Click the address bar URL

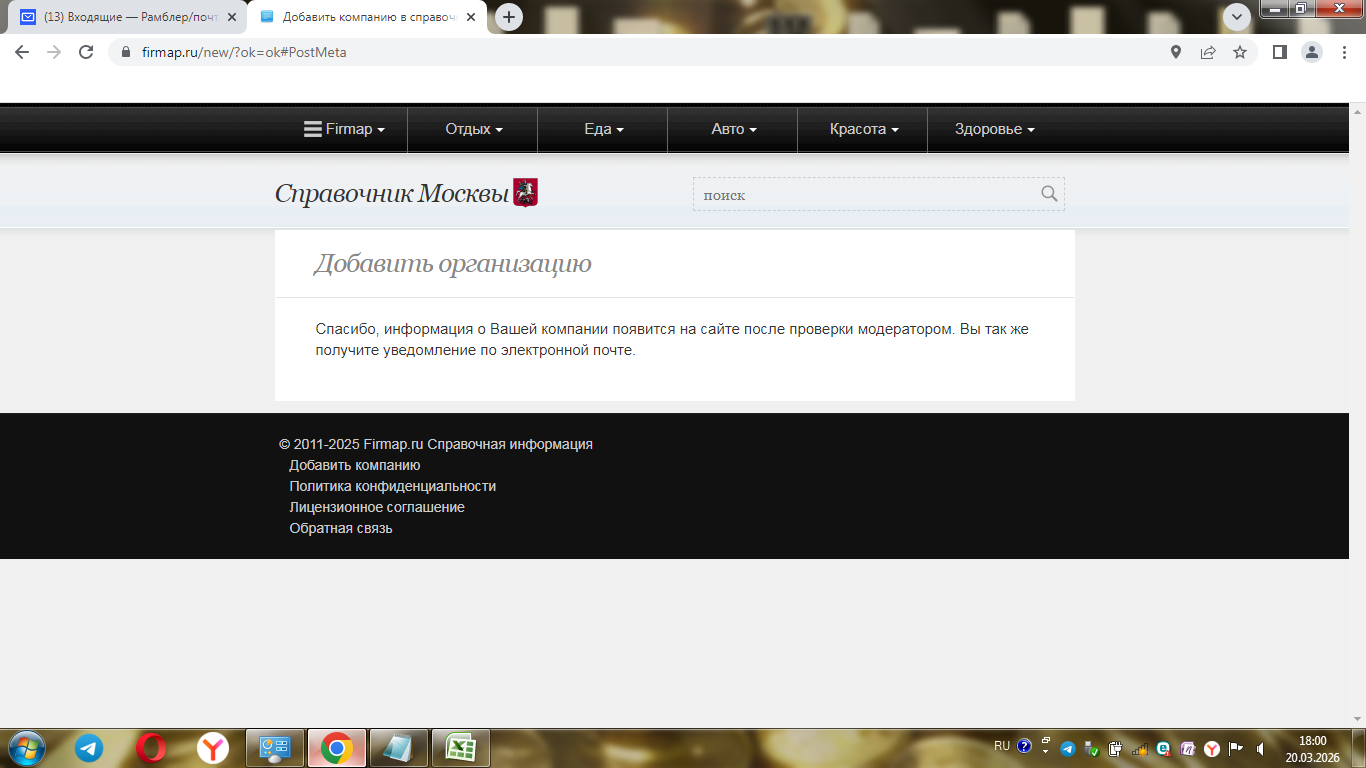(x=244, y=52)
